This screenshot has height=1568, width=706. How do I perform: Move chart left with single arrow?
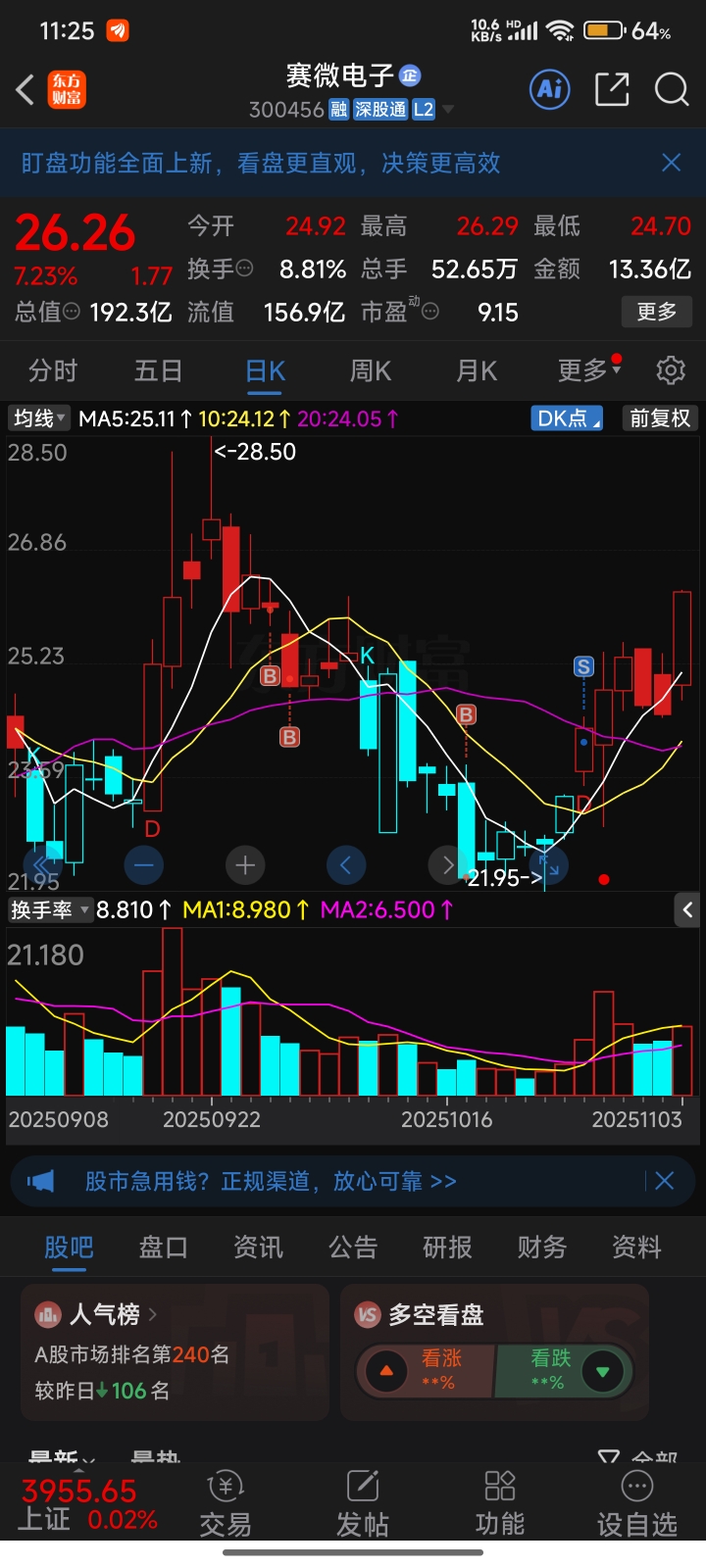(x=345, y=865)
